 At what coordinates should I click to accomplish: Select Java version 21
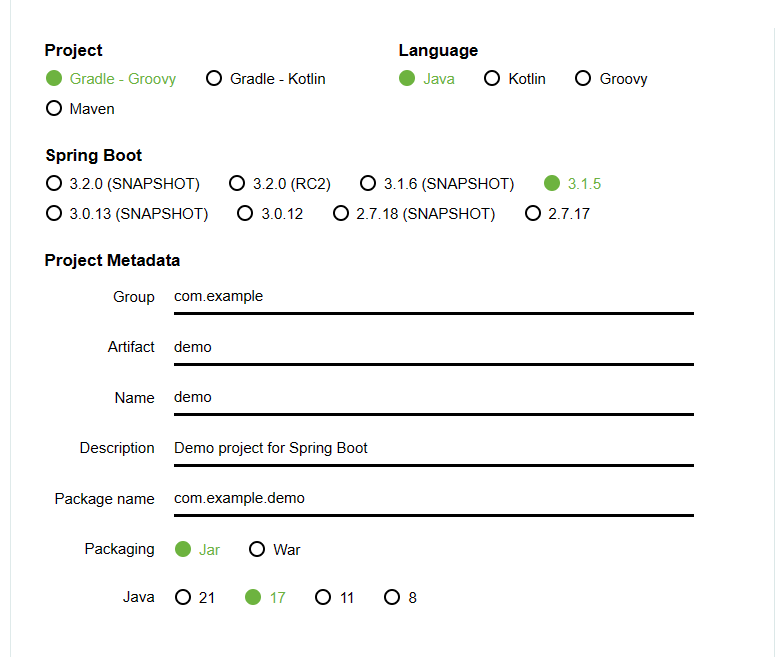183,598
